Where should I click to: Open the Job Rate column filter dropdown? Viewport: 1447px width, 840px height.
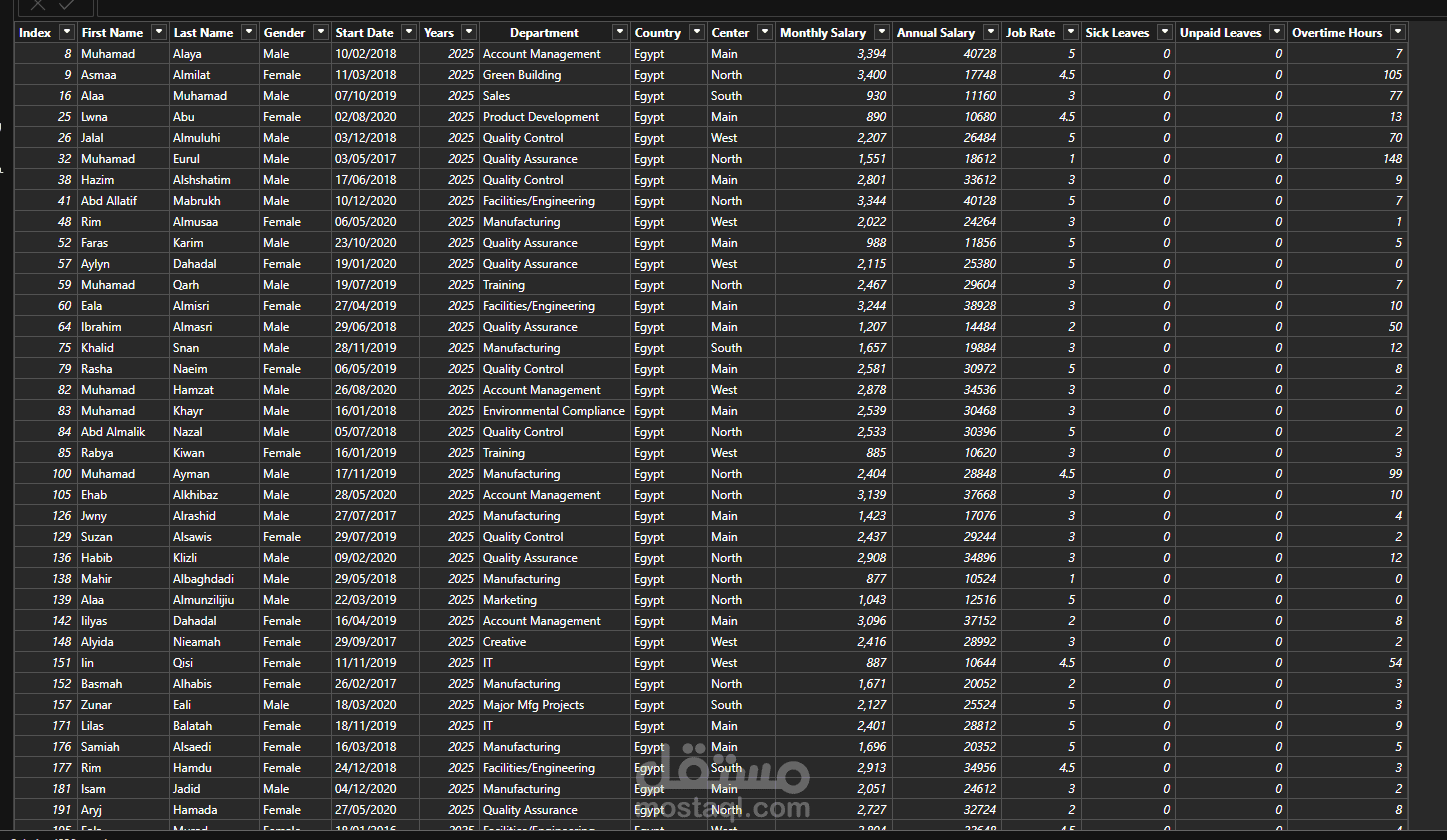(x=1071, y=33)
